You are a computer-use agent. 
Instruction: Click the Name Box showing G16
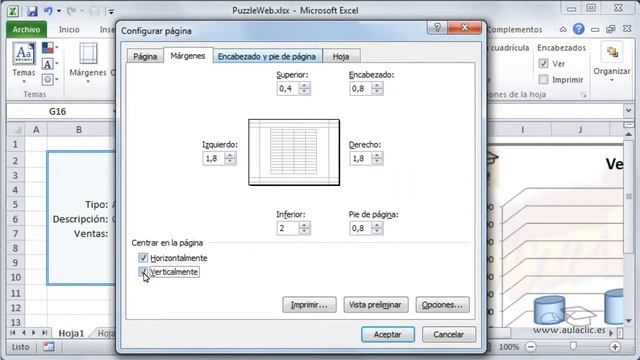[59, 111]
